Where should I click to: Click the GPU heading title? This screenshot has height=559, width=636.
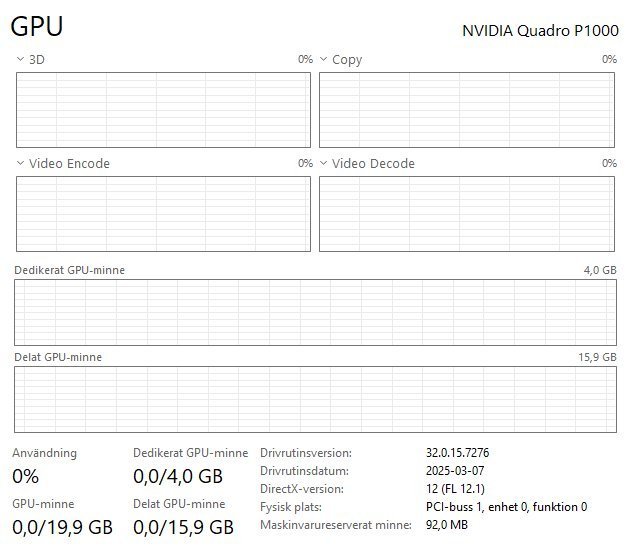tap(37, 27)
